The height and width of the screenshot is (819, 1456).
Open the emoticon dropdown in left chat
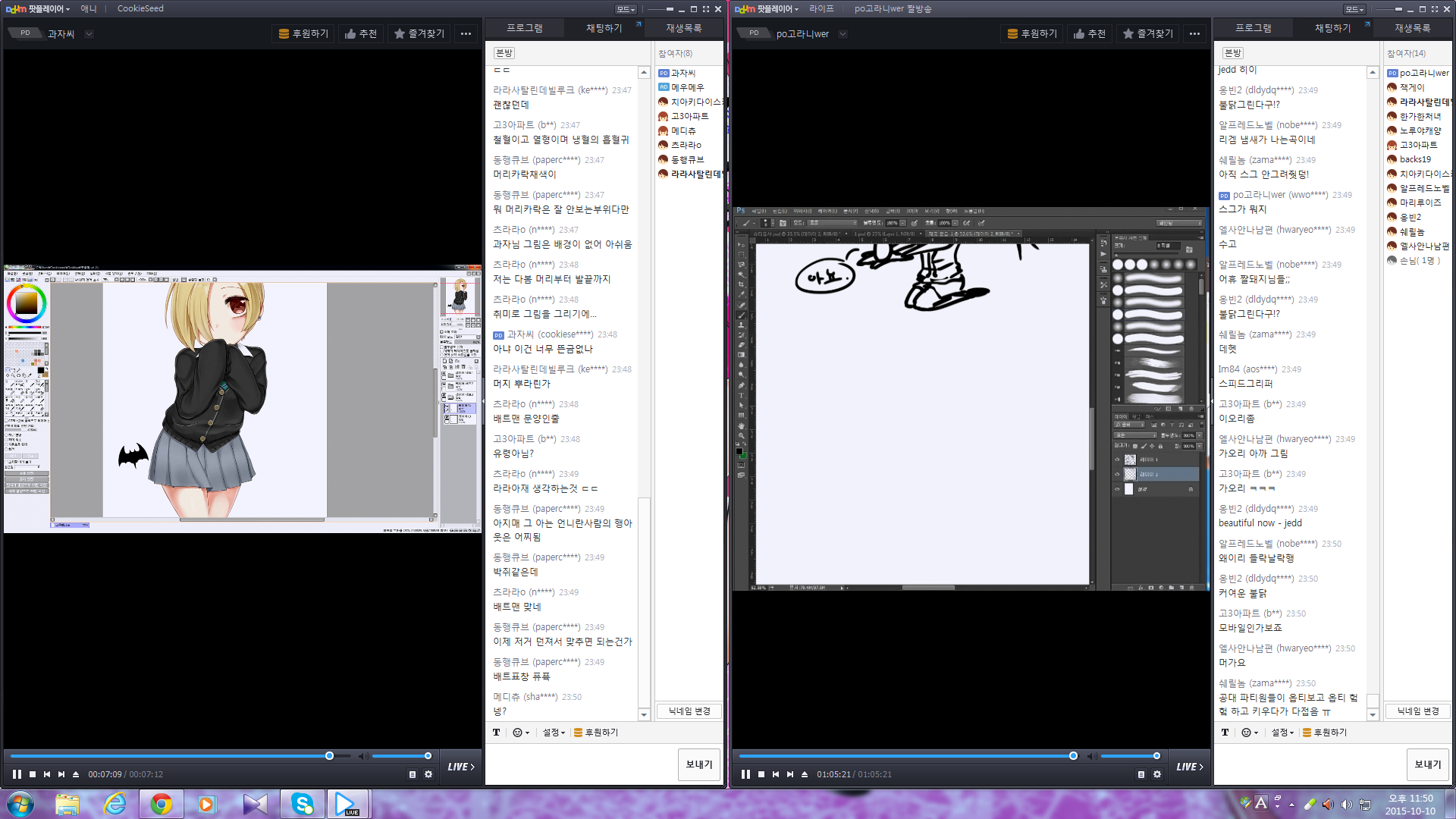(x=521, y=733)
